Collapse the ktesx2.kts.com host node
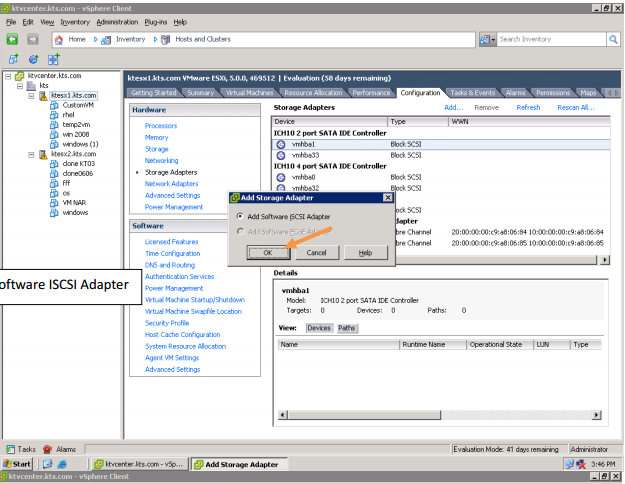625x484 pixels. [31, 154]
